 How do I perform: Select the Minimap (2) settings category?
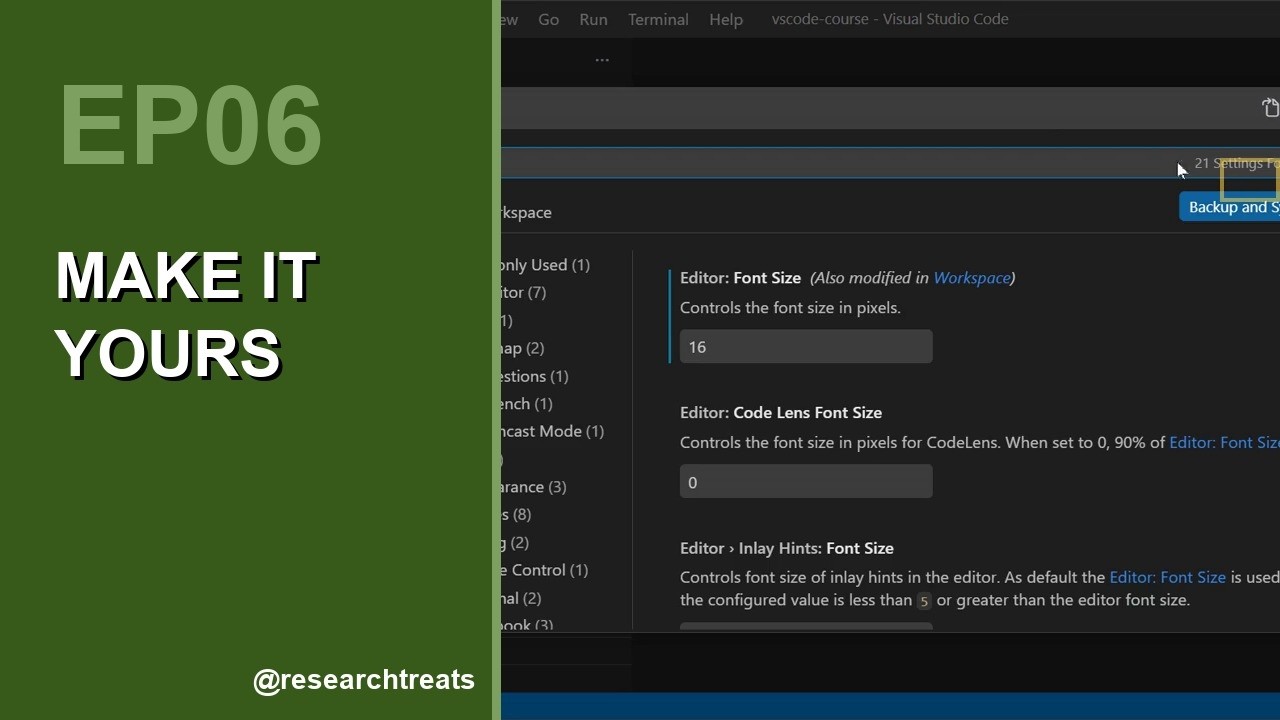523,348
